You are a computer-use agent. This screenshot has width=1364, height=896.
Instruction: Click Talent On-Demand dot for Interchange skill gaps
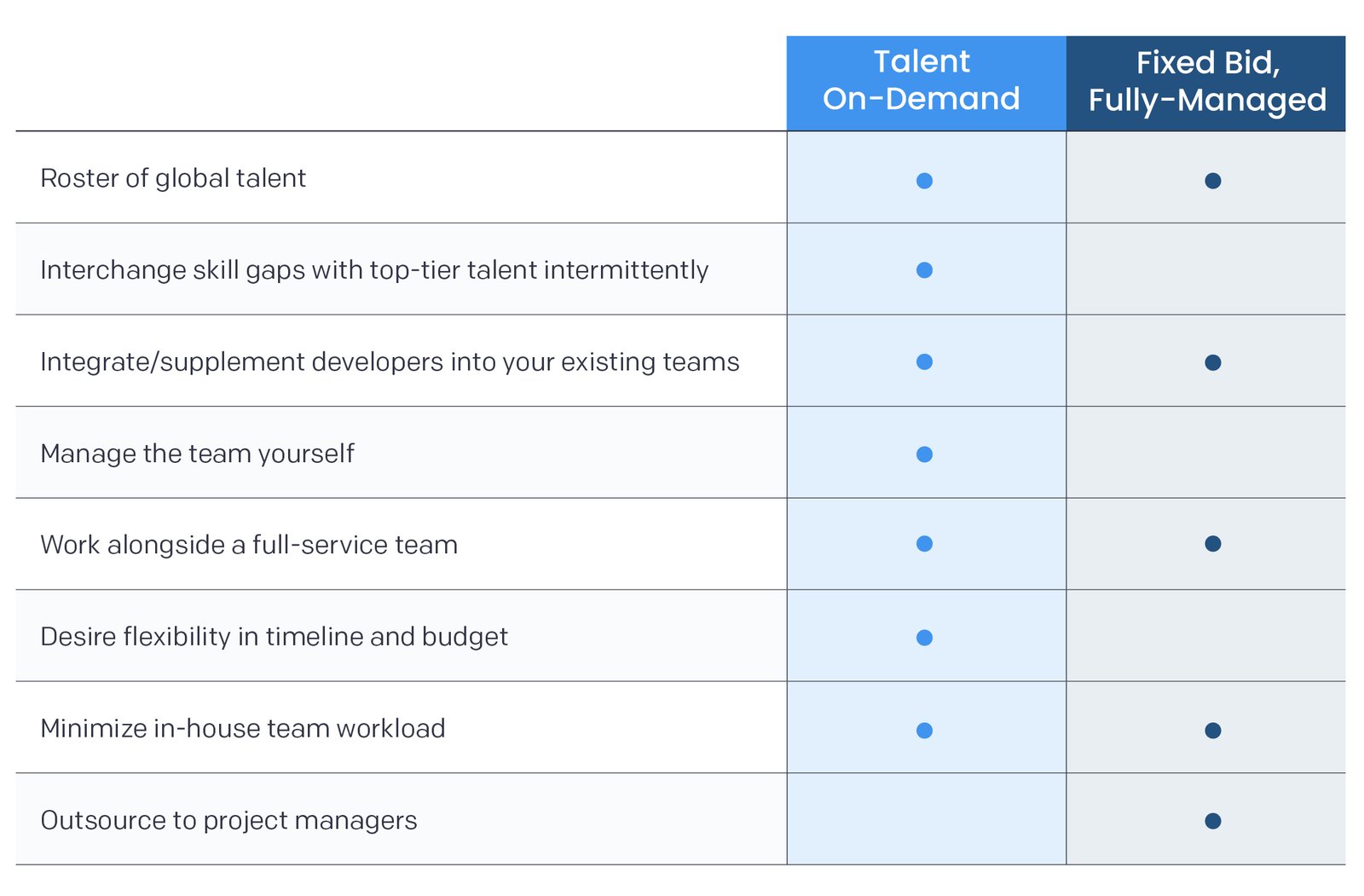[x=924, y=270]
